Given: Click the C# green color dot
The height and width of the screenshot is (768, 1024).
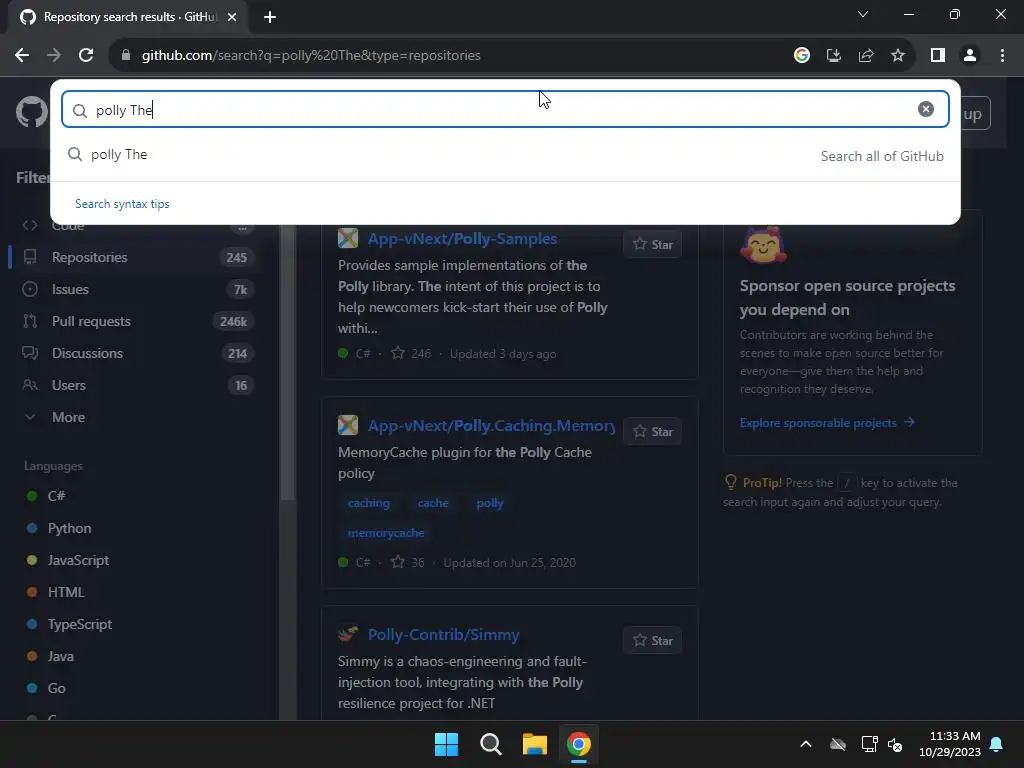Looking at the screenshot, I should tap(31, 496).
